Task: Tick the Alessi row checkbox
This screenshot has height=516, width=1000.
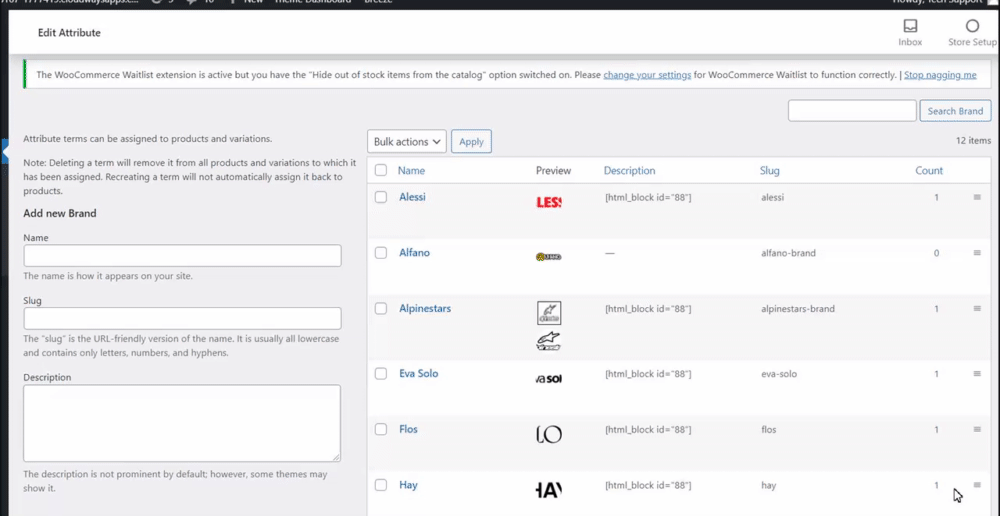Action: (381, 197)
